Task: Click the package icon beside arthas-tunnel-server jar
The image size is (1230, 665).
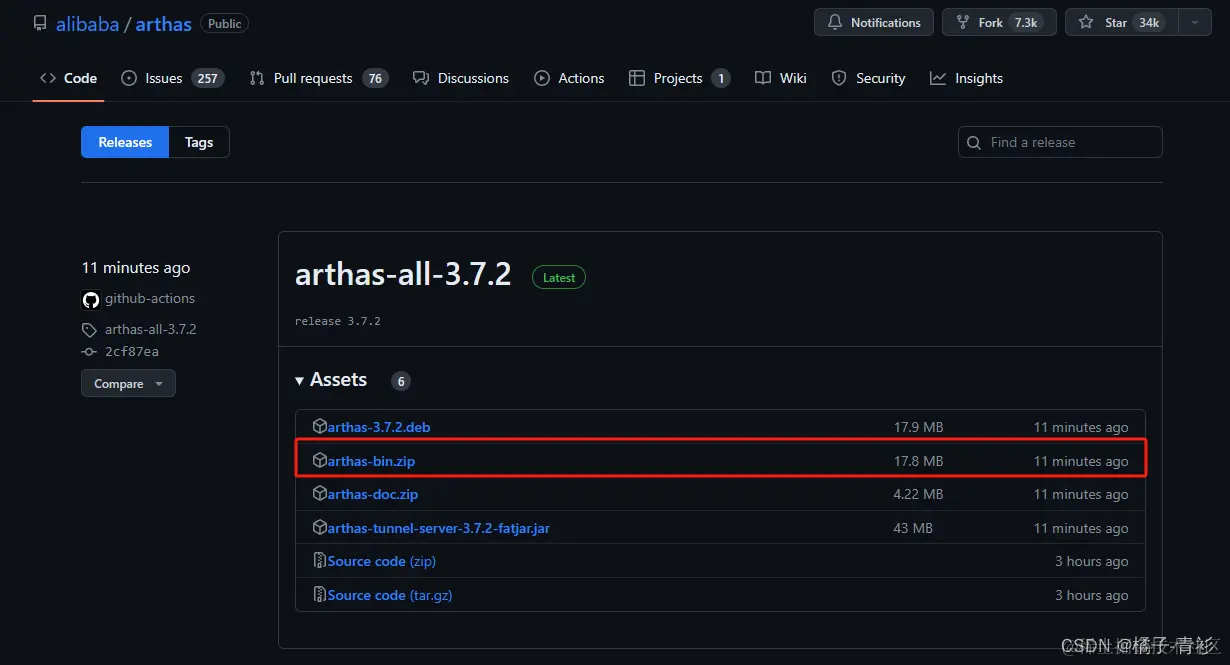Action: tap(320, 527)
